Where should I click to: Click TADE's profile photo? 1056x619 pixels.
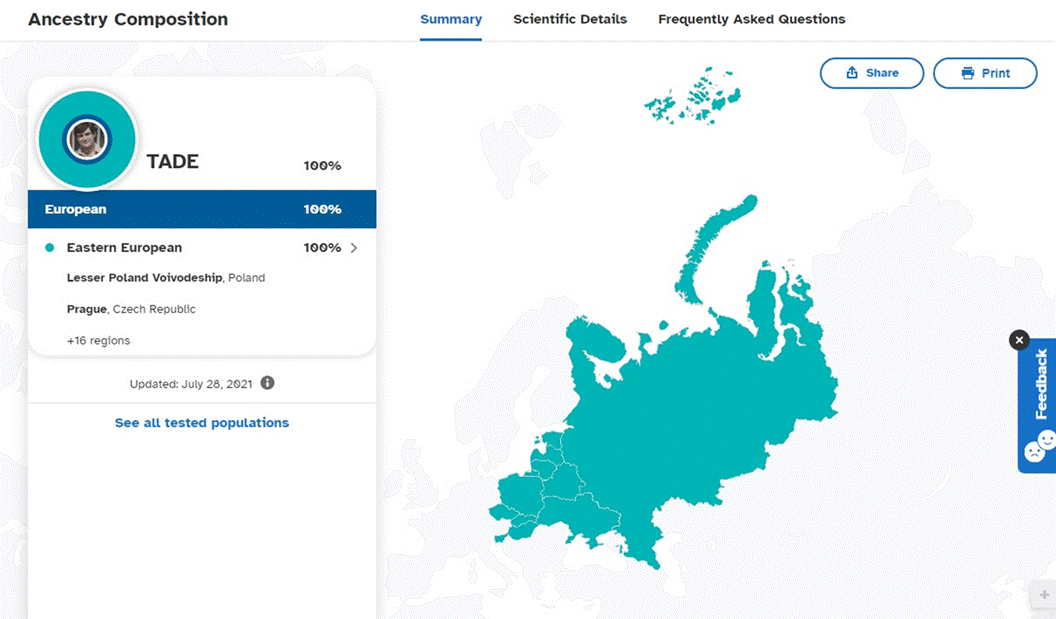click(86, 139)
